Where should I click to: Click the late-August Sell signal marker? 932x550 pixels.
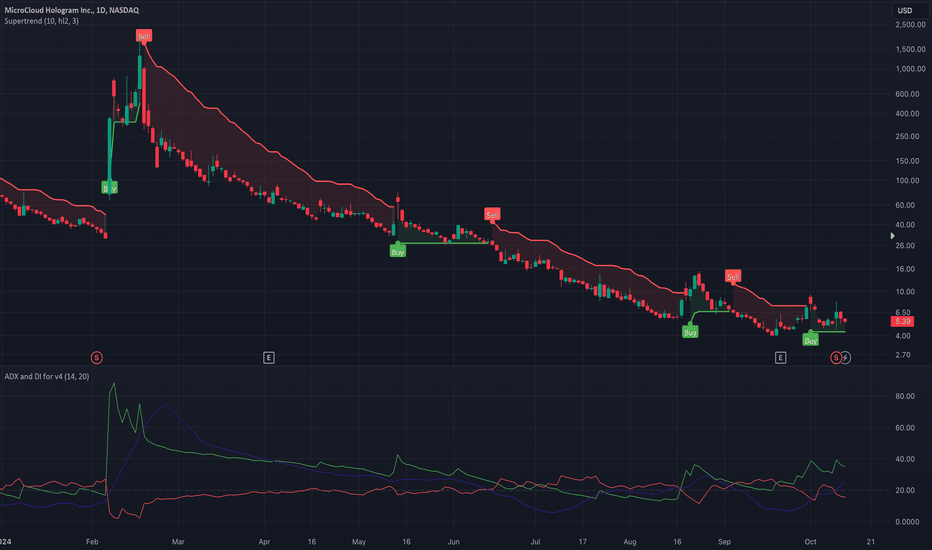733,276
